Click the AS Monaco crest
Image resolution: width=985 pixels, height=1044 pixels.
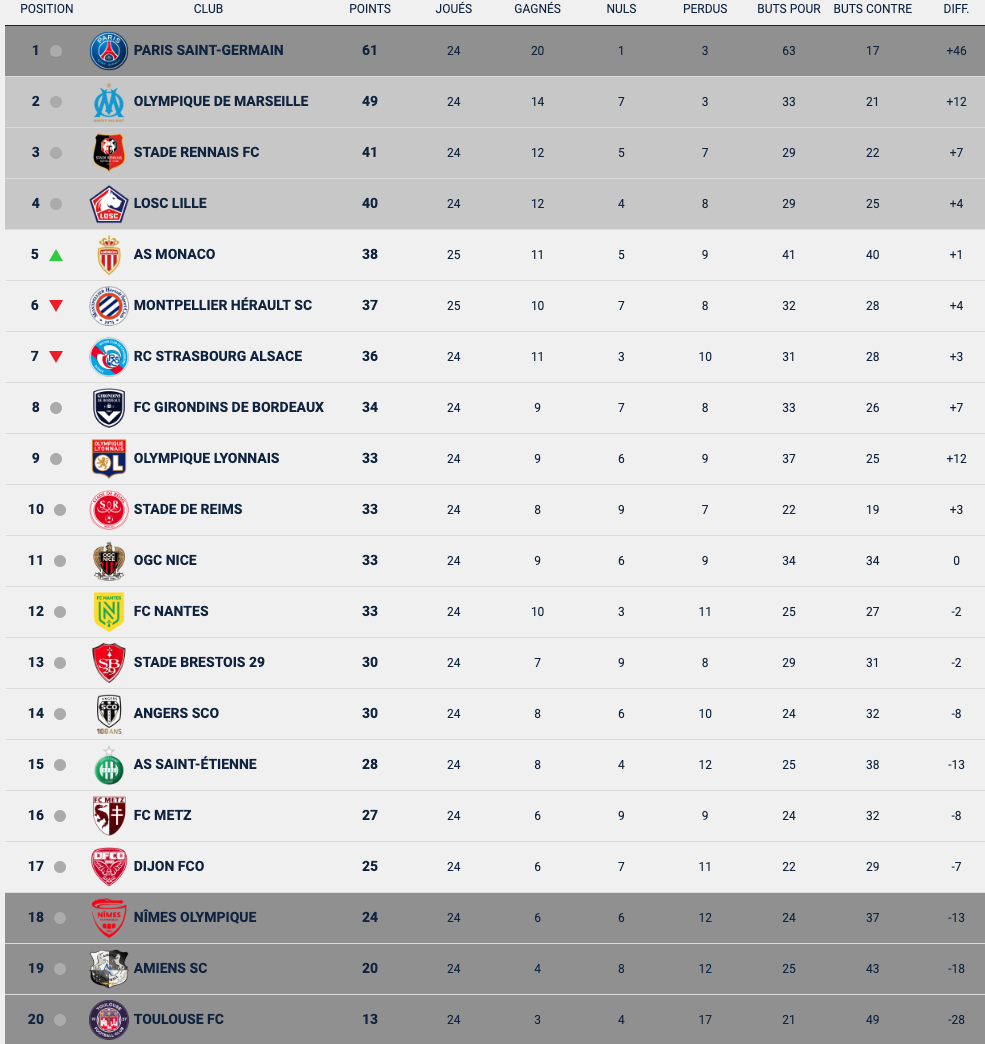pos(109,255)
